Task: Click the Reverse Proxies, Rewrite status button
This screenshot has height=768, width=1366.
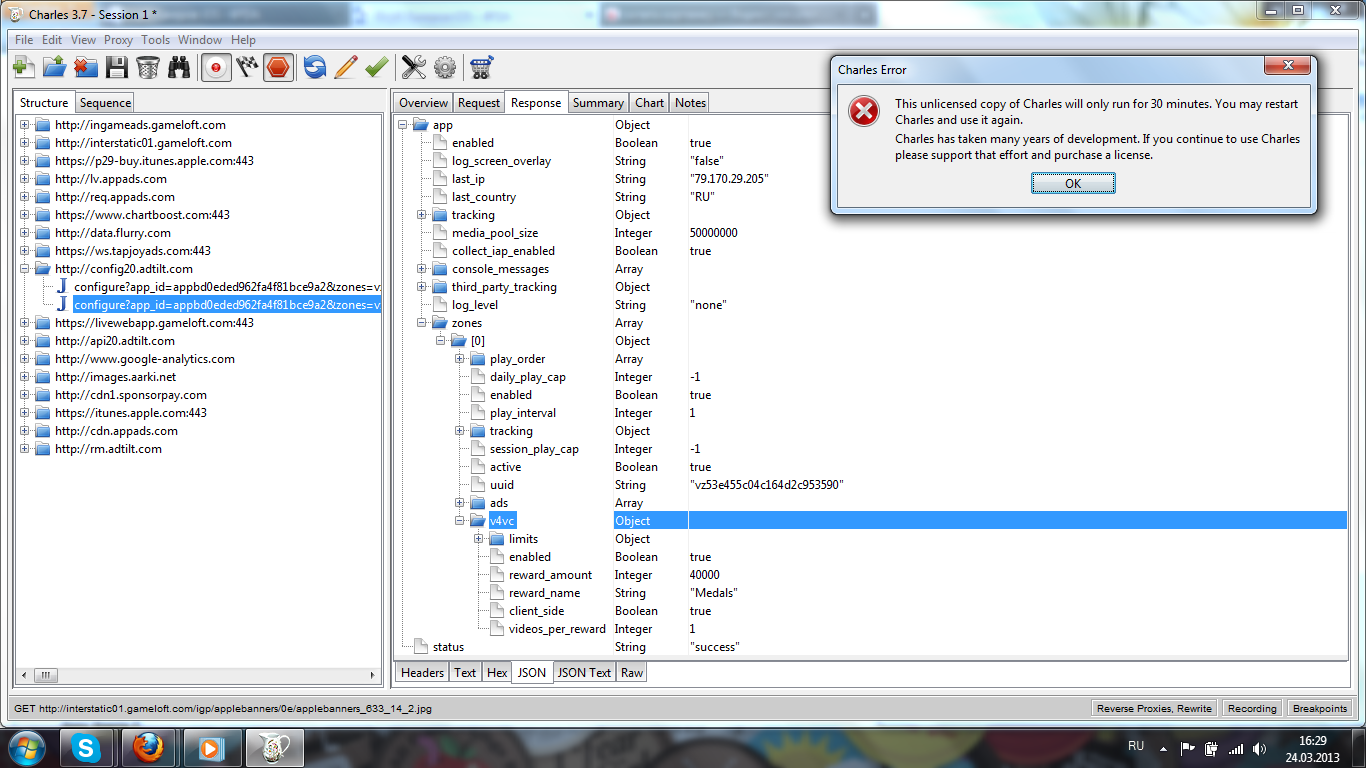Action: click(1154, 708)
